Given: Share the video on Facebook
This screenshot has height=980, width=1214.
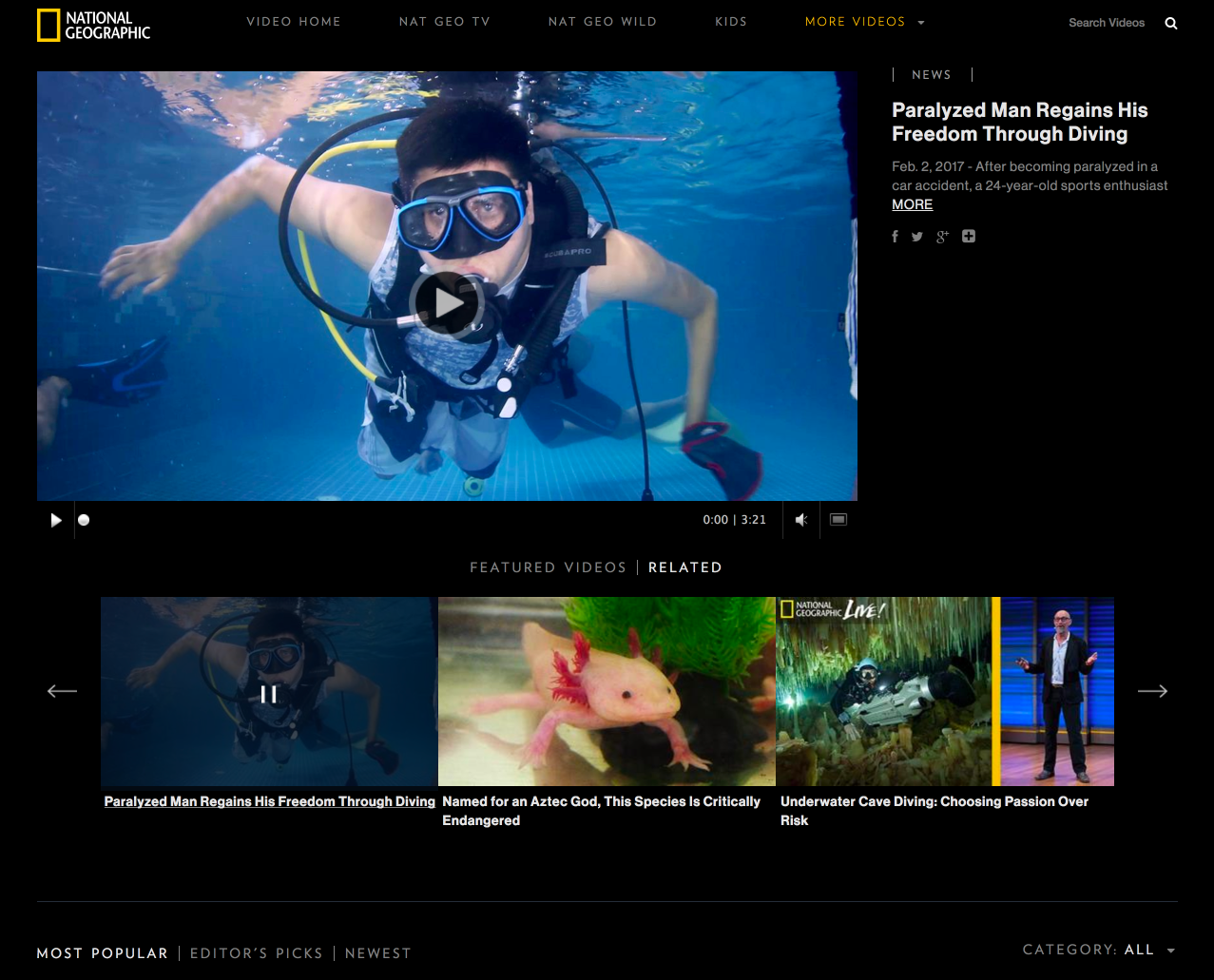Looking at the screenshot, I should point(895,237).
